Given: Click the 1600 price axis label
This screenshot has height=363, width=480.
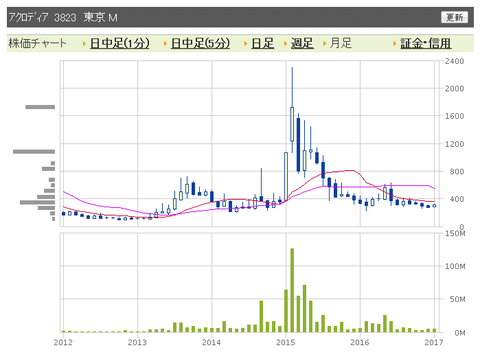Looking at the screenshot, I should [x=454, y=116].
